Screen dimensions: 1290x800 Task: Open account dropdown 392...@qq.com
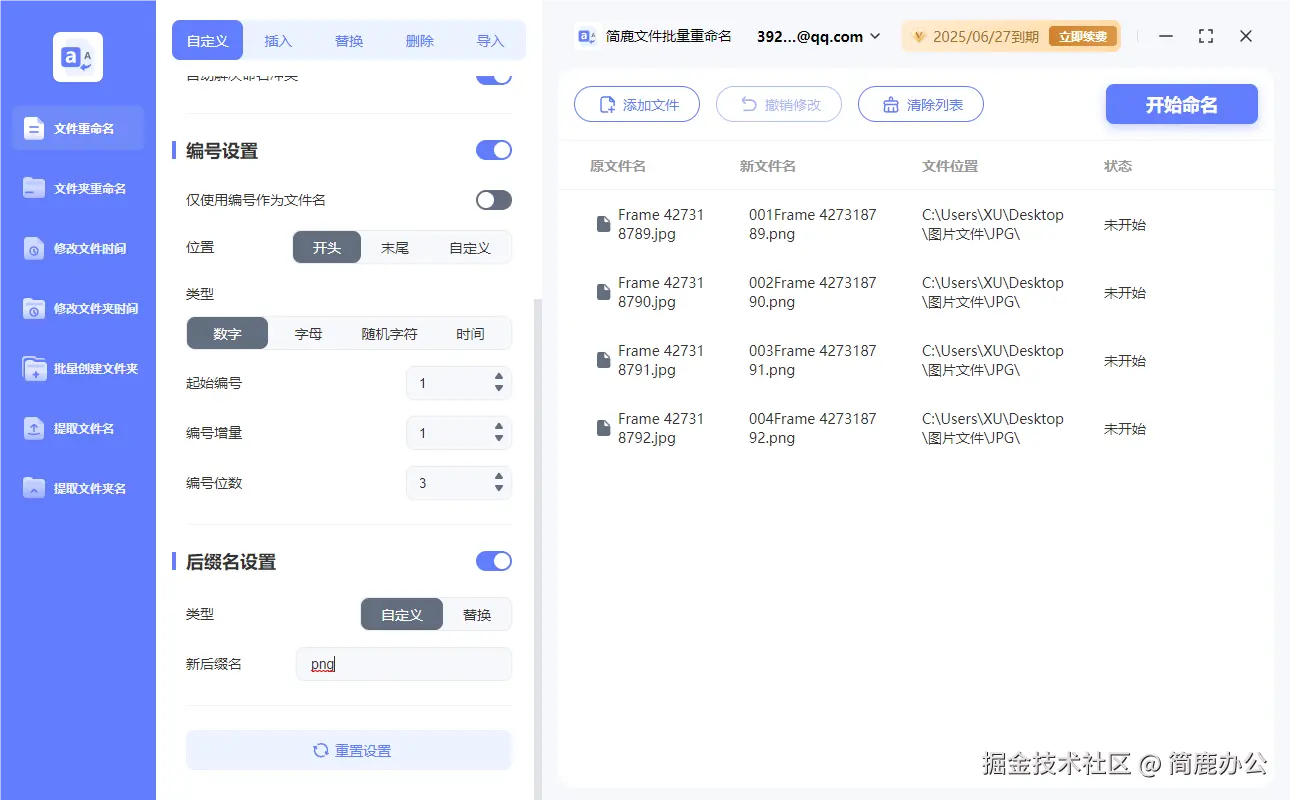click(818, 36)
